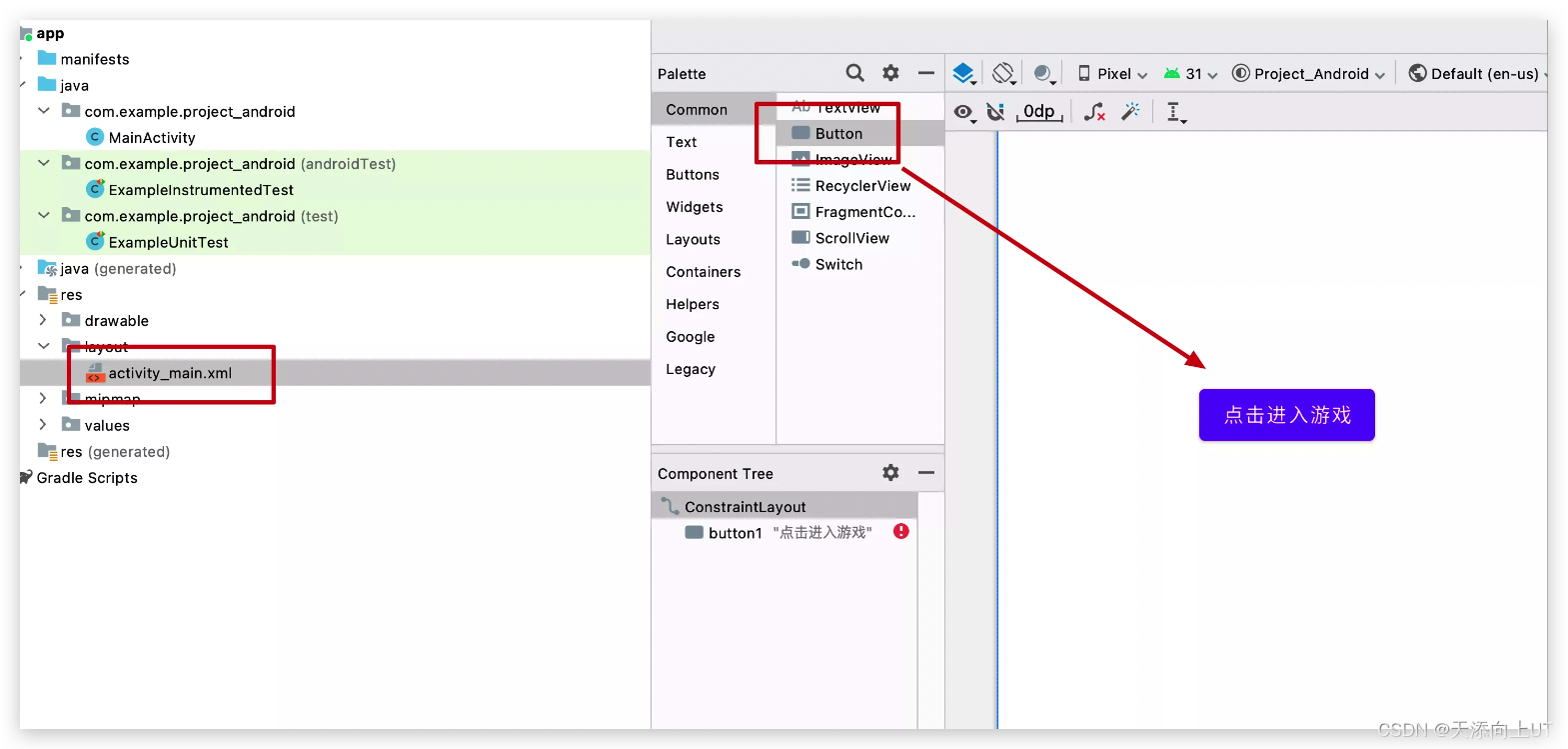1568x749 pixels.
Task: Minimize the Palette panel
Action: (926, 73)
